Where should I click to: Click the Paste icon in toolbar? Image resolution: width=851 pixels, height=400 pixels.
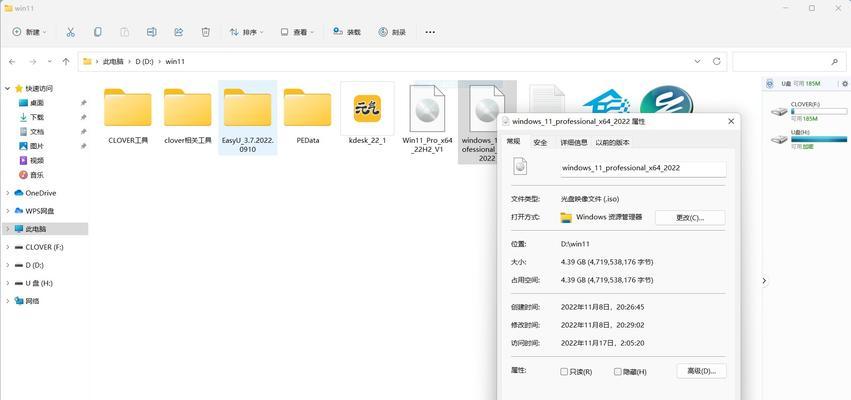[125, 33]
